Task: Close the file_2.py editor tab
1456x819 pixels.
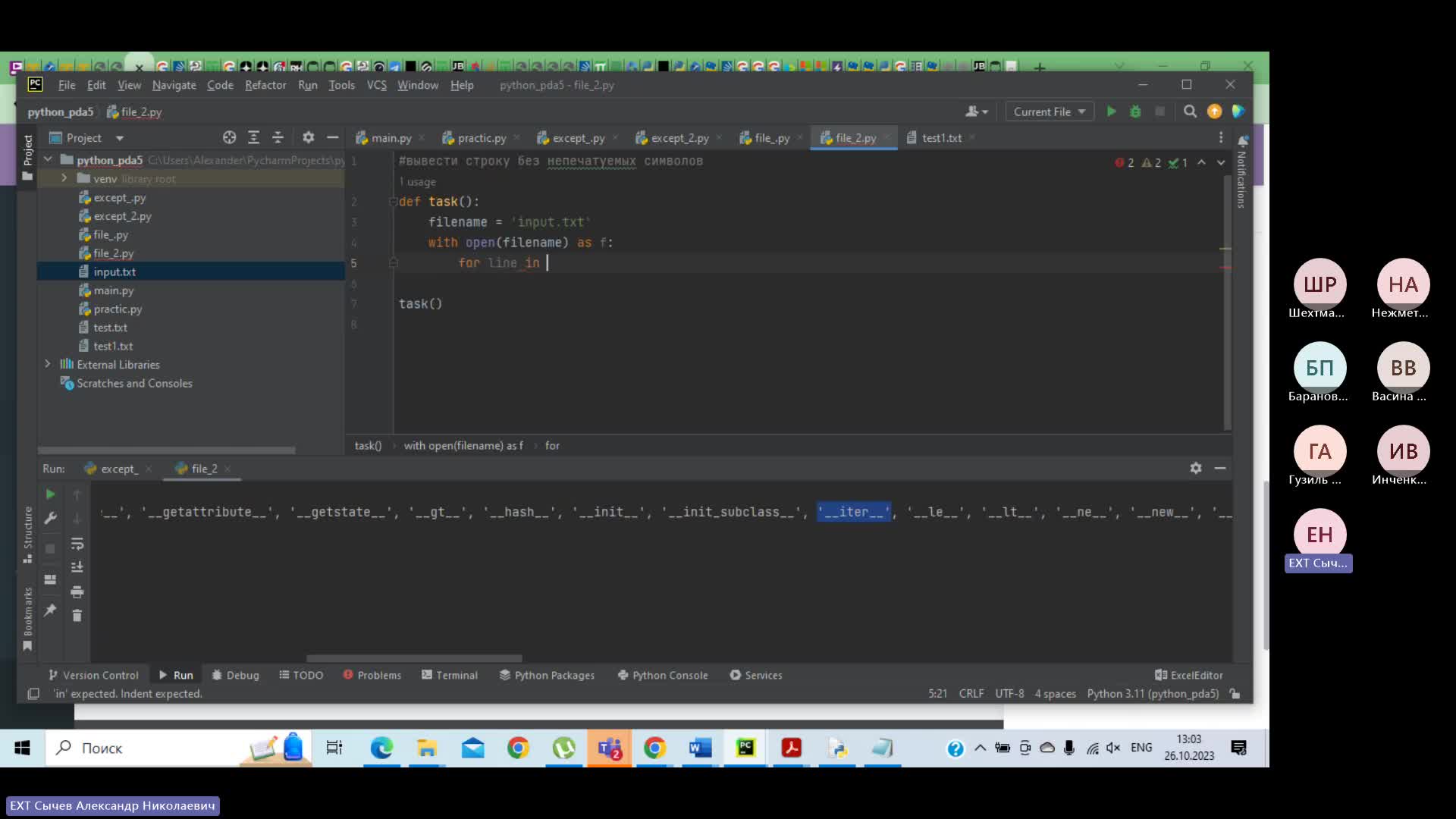Action: pos(886,137)
